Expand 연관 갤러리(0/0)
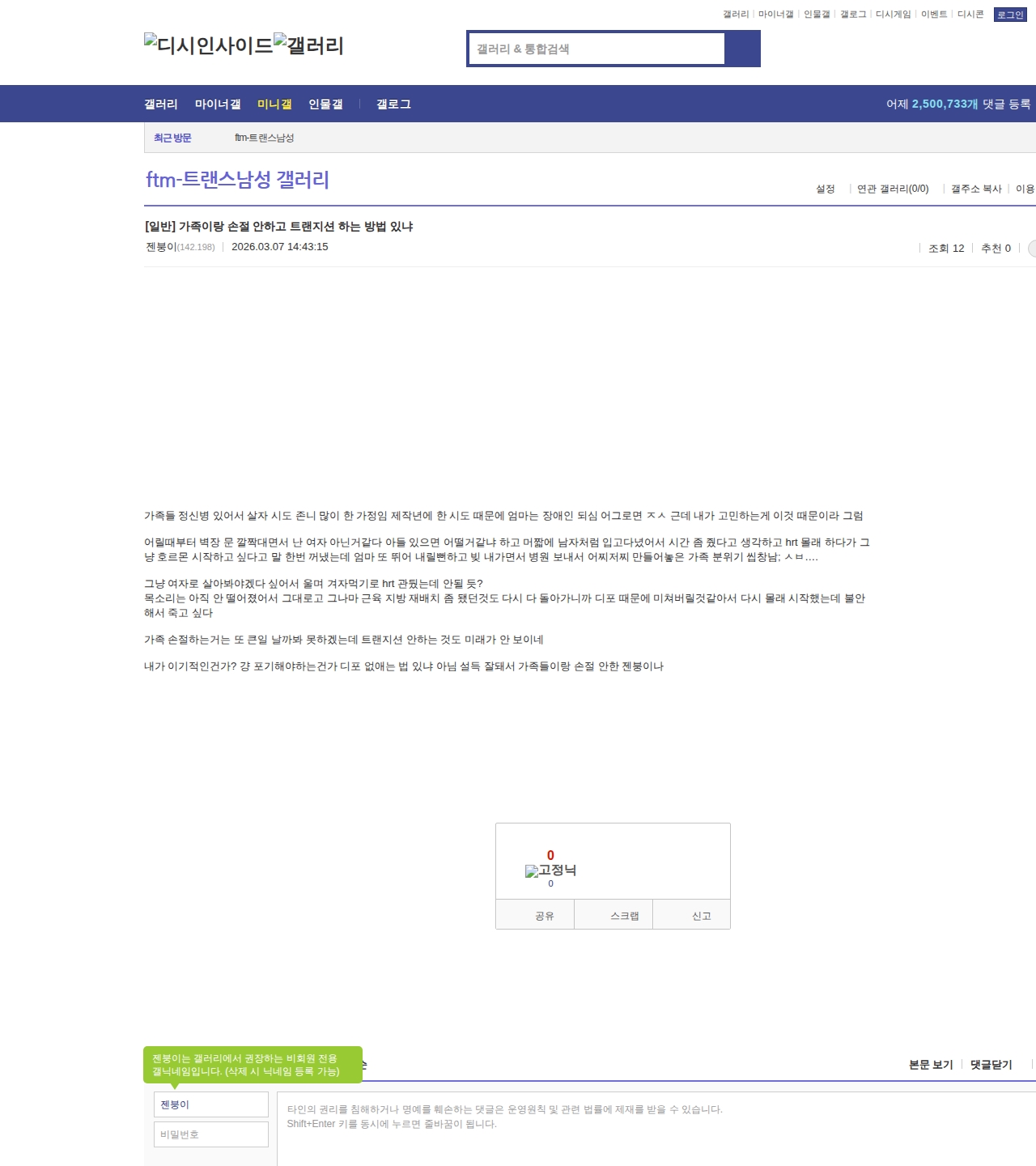 tap(893, 189)
